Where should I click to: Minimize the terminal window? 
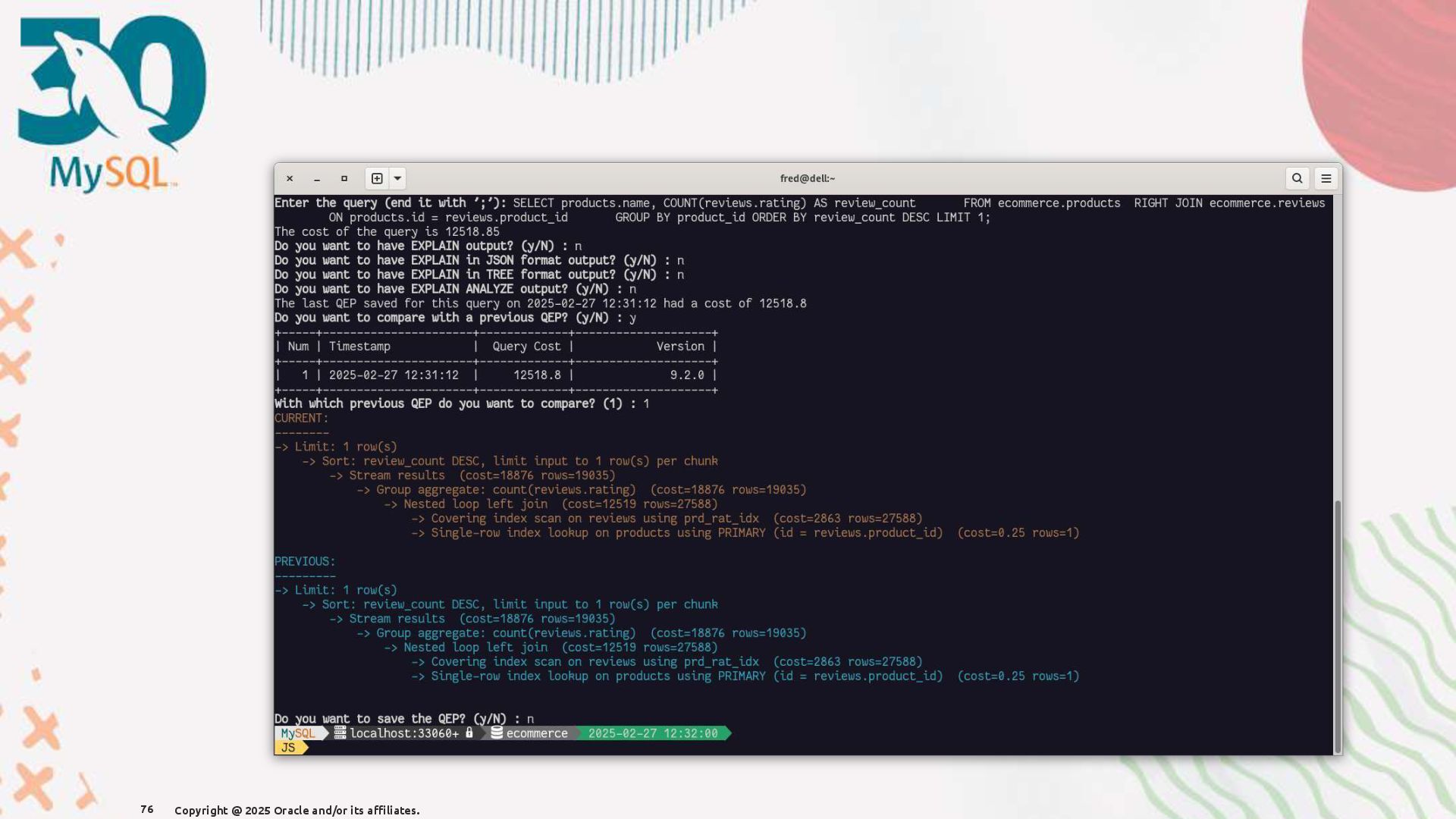[317, 178]
